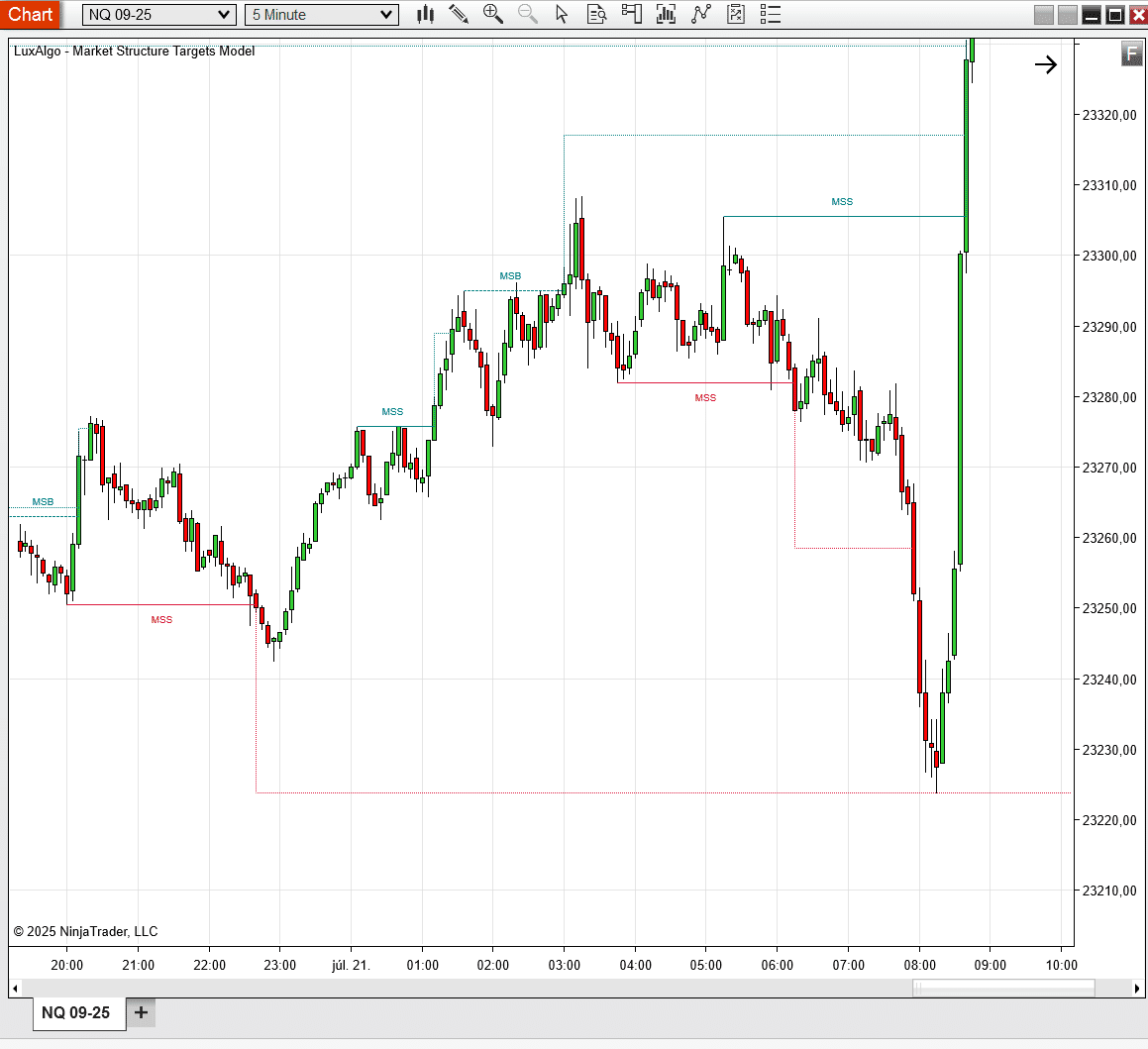Click the F button on price axis

pos(1131,54)
